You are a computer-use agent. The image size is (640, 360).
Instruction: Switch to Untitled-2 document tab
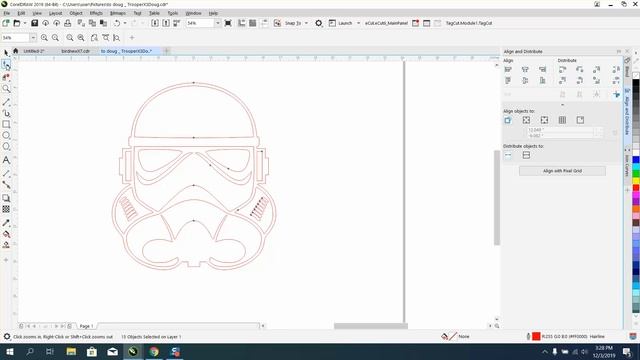(34, 51)
